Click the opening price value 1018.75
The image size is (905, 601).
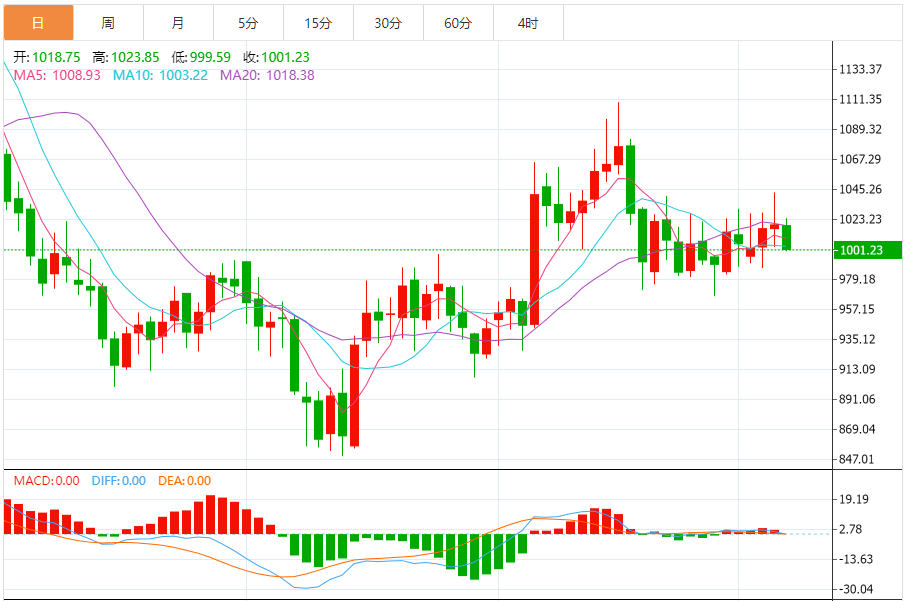56,57
